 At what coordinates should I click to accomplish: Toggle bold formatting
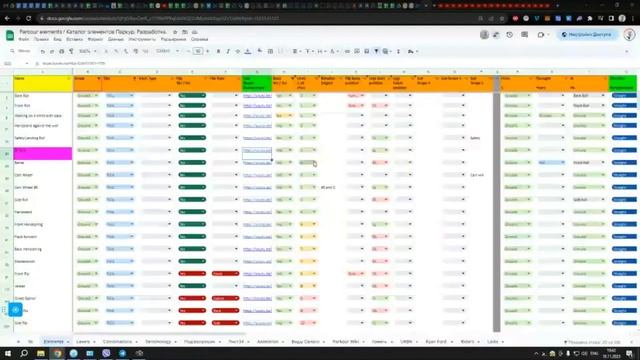pos(218,51)
